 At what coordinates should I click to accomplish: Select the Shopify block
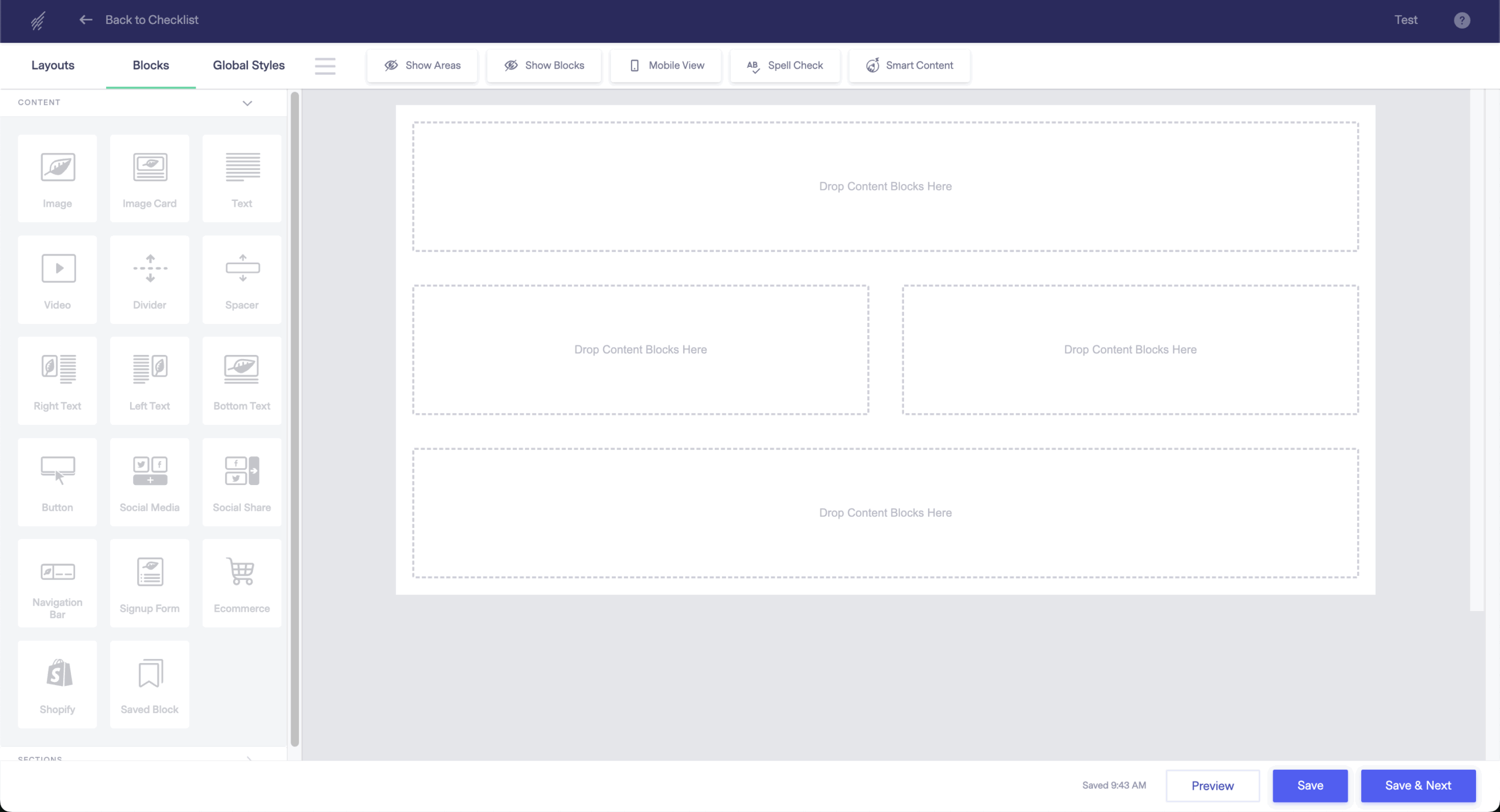[x=57, y=684]
